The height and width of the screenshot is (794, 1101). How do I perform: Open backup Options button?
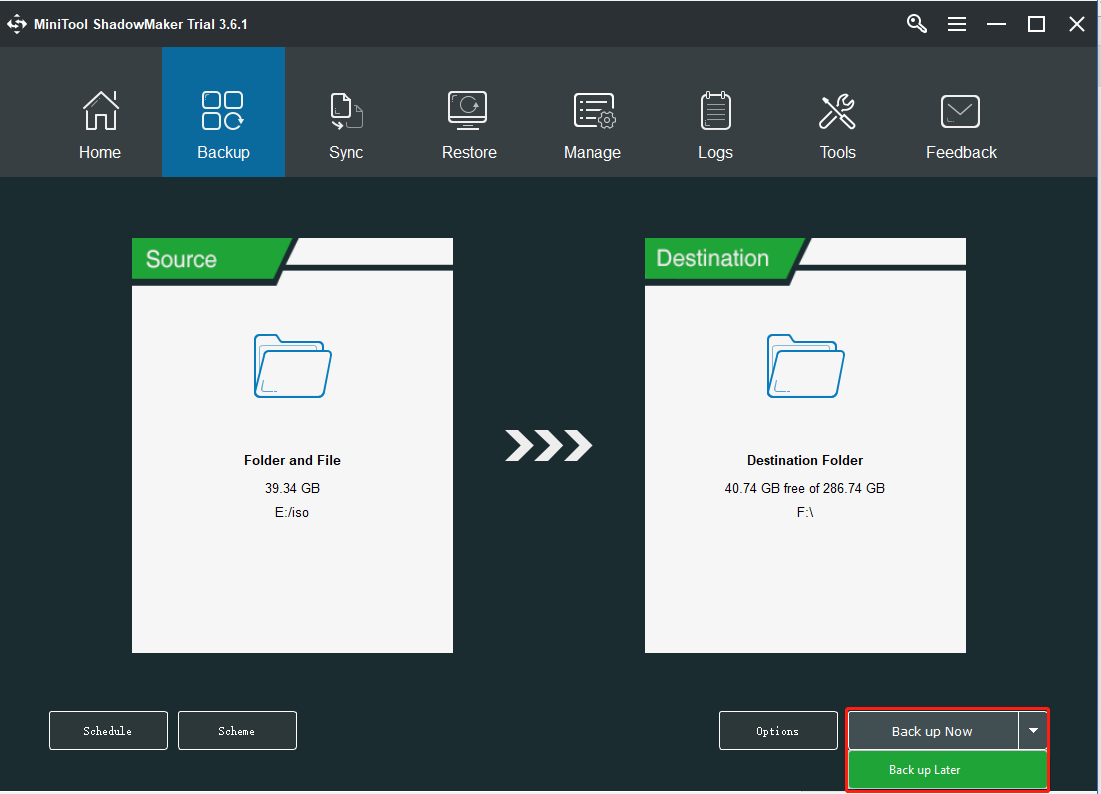(778, 731)
